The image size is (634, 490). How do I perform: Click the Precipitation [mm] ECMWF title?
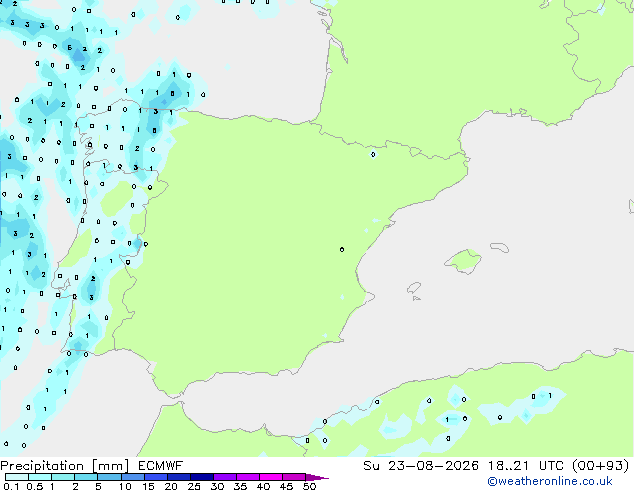click(x=92, y=466)
